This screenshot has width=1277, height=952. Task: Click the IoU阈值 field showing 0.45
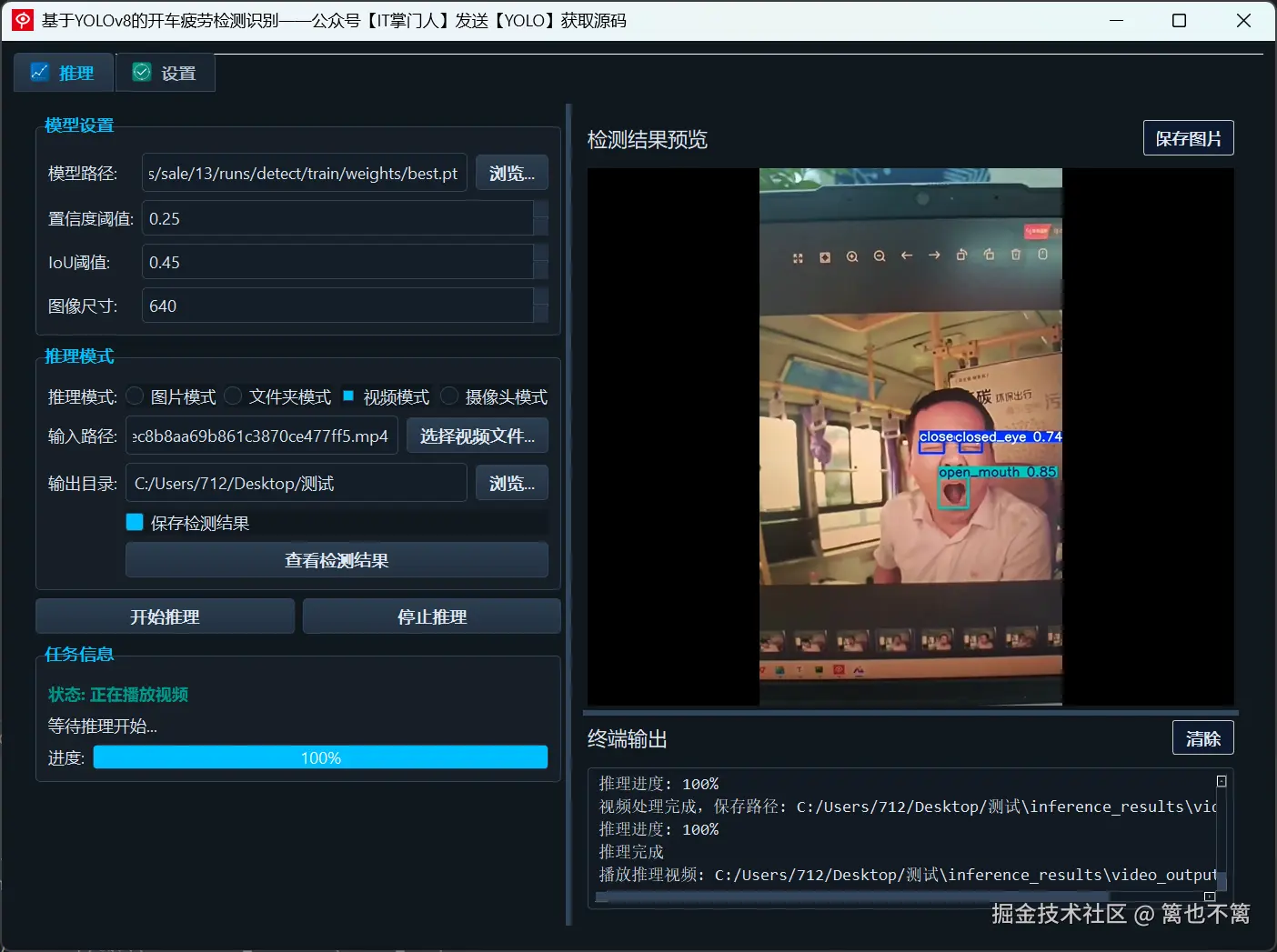click(x=337, y=262)
